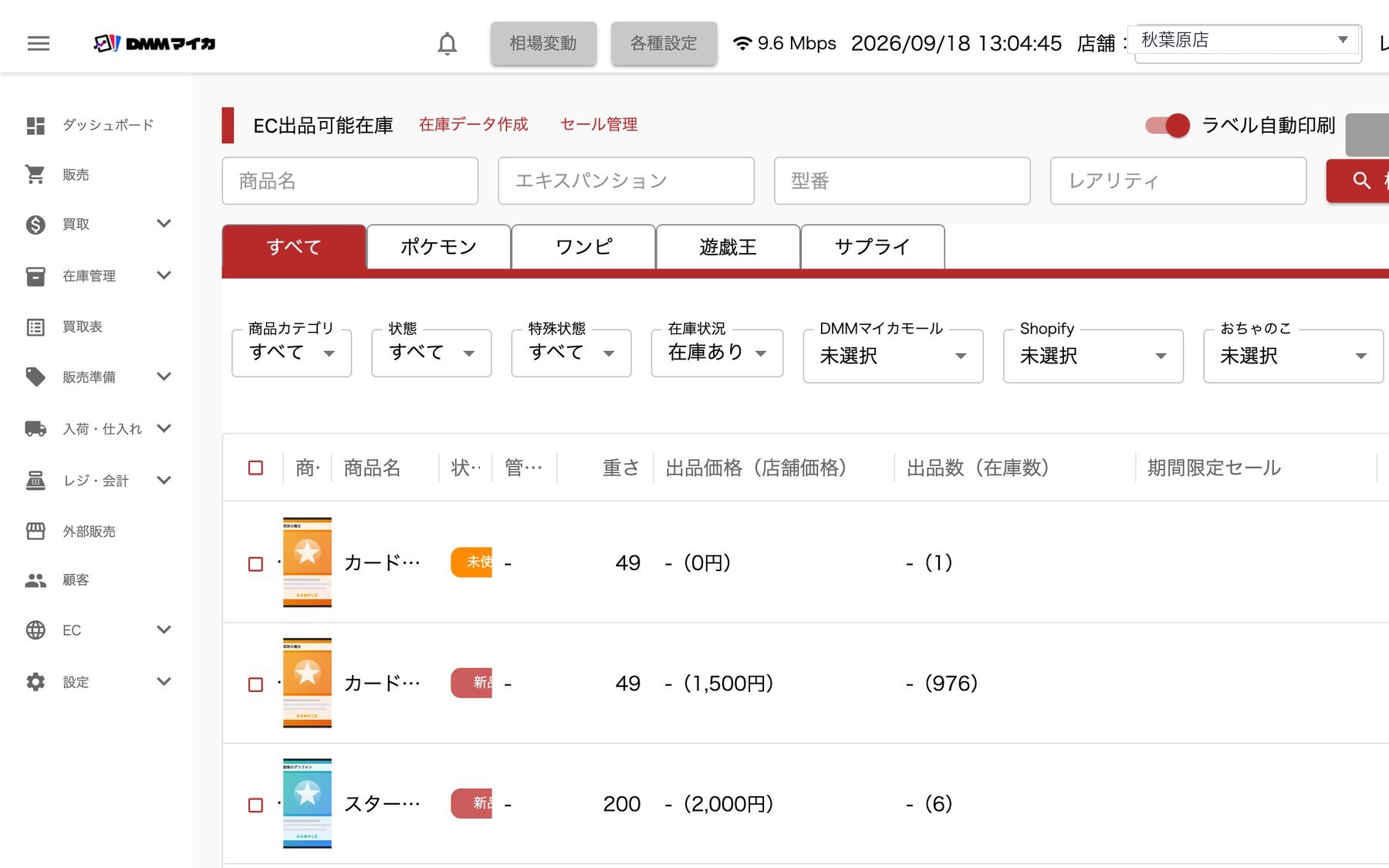The image size is (1389, 868).
Task: Check the スター row with 2,000円
Action: 255,805
